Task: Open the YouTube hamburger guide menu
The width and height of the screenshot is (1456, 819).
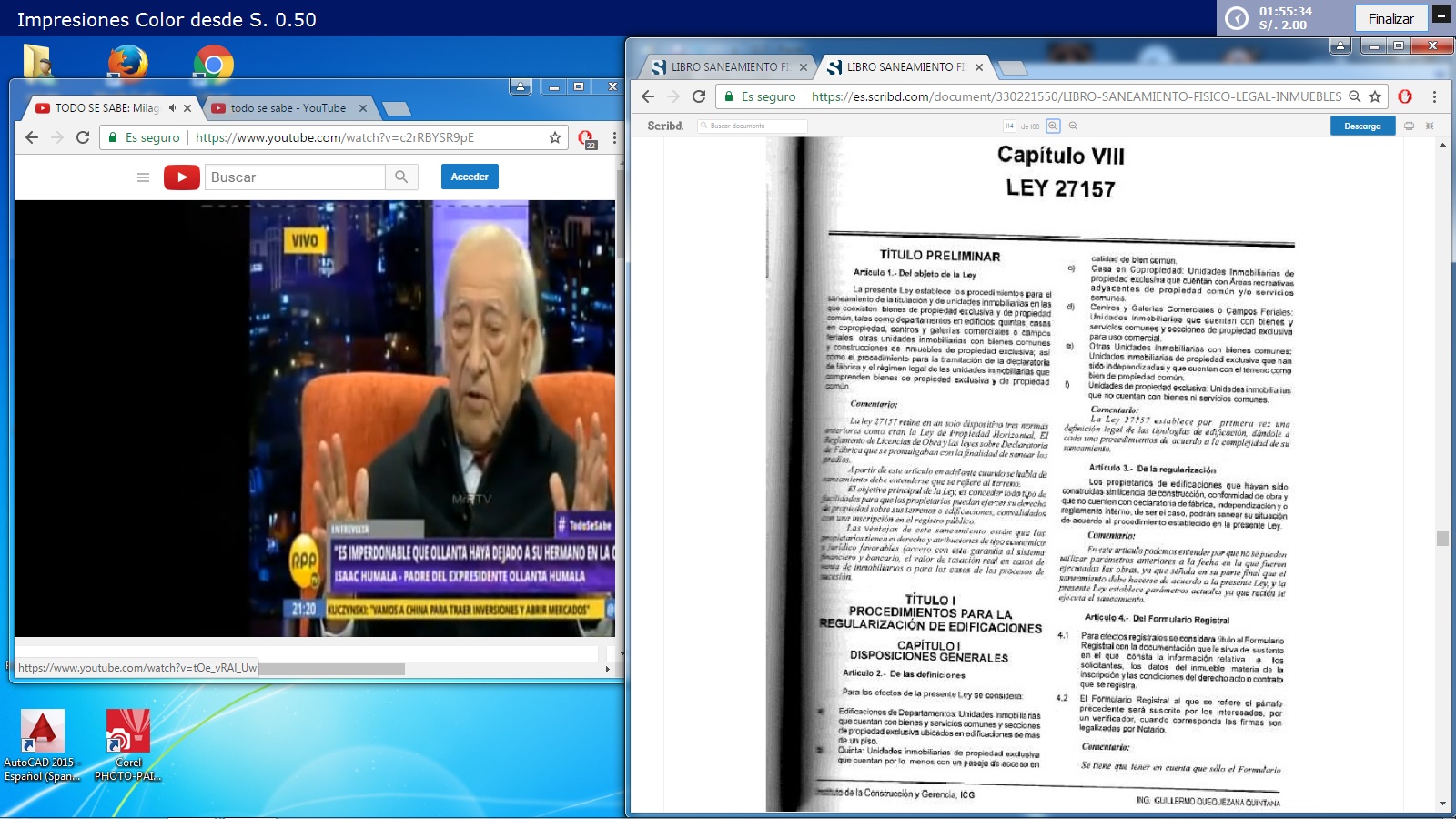Action: (x=143, y=177)
